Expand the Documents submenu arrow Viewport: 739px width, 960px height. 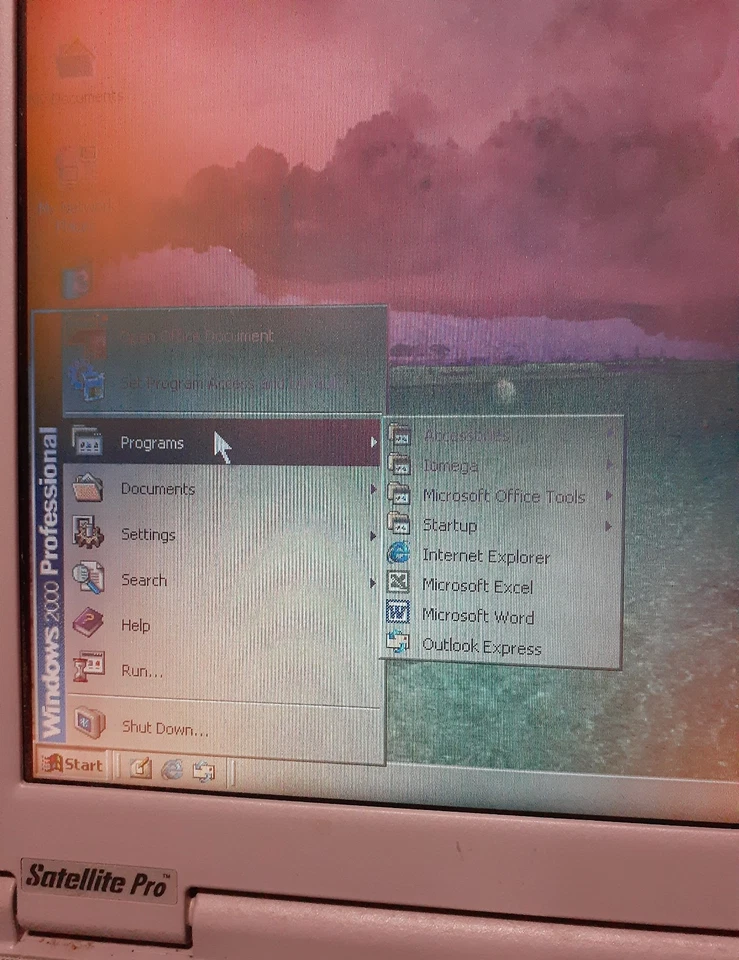pos(373,489)
